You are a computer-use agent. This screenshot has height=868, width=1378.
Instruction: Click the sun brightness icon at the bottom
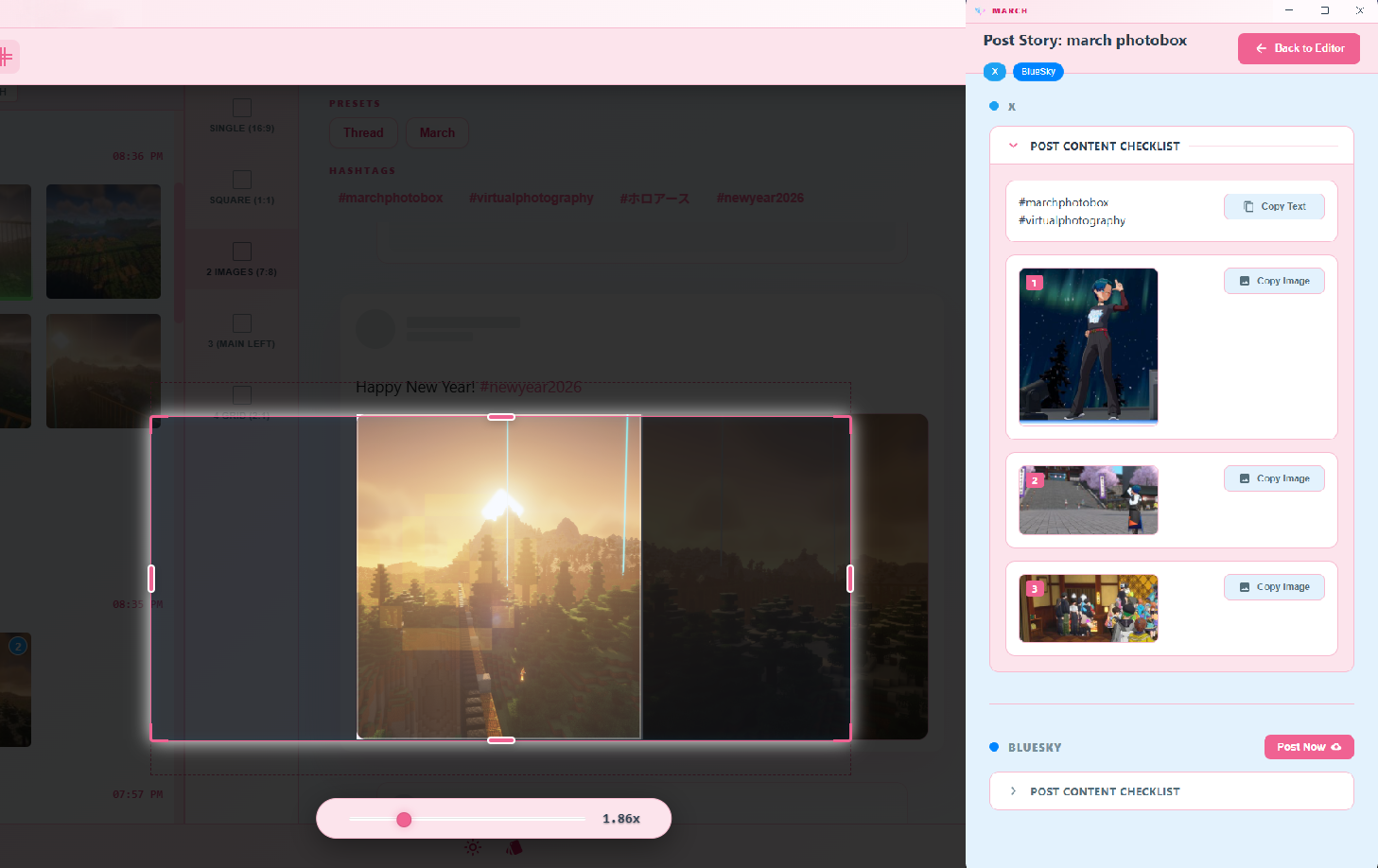tap(473, 847)
